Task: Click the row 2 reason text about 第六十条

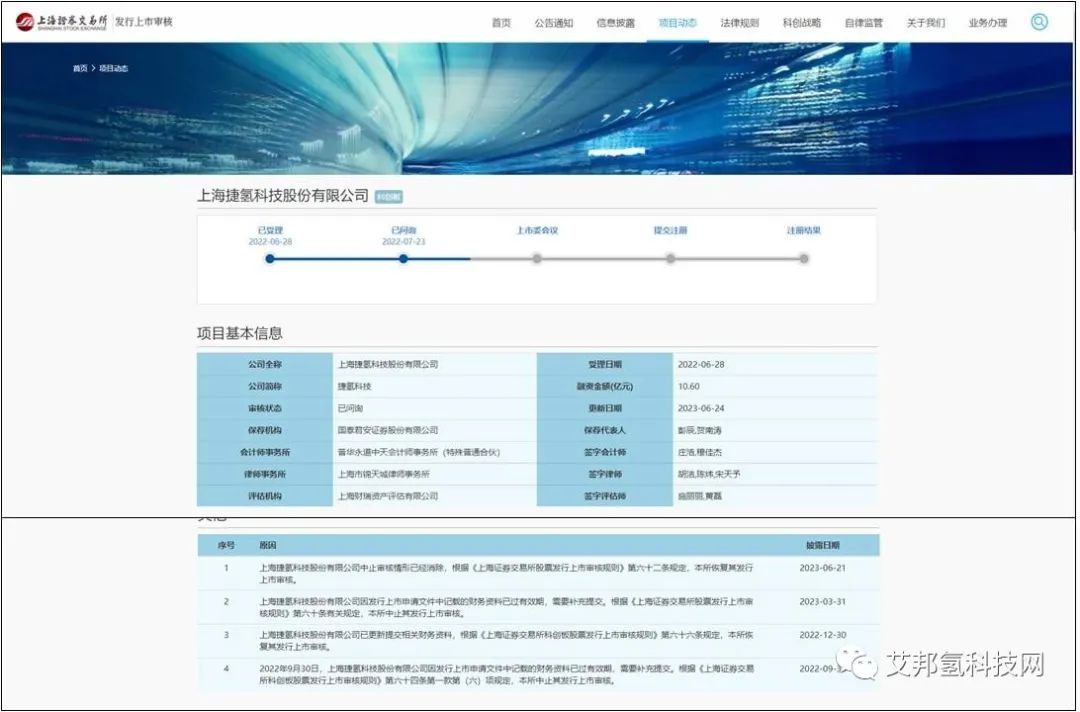Action: point(506,607)
